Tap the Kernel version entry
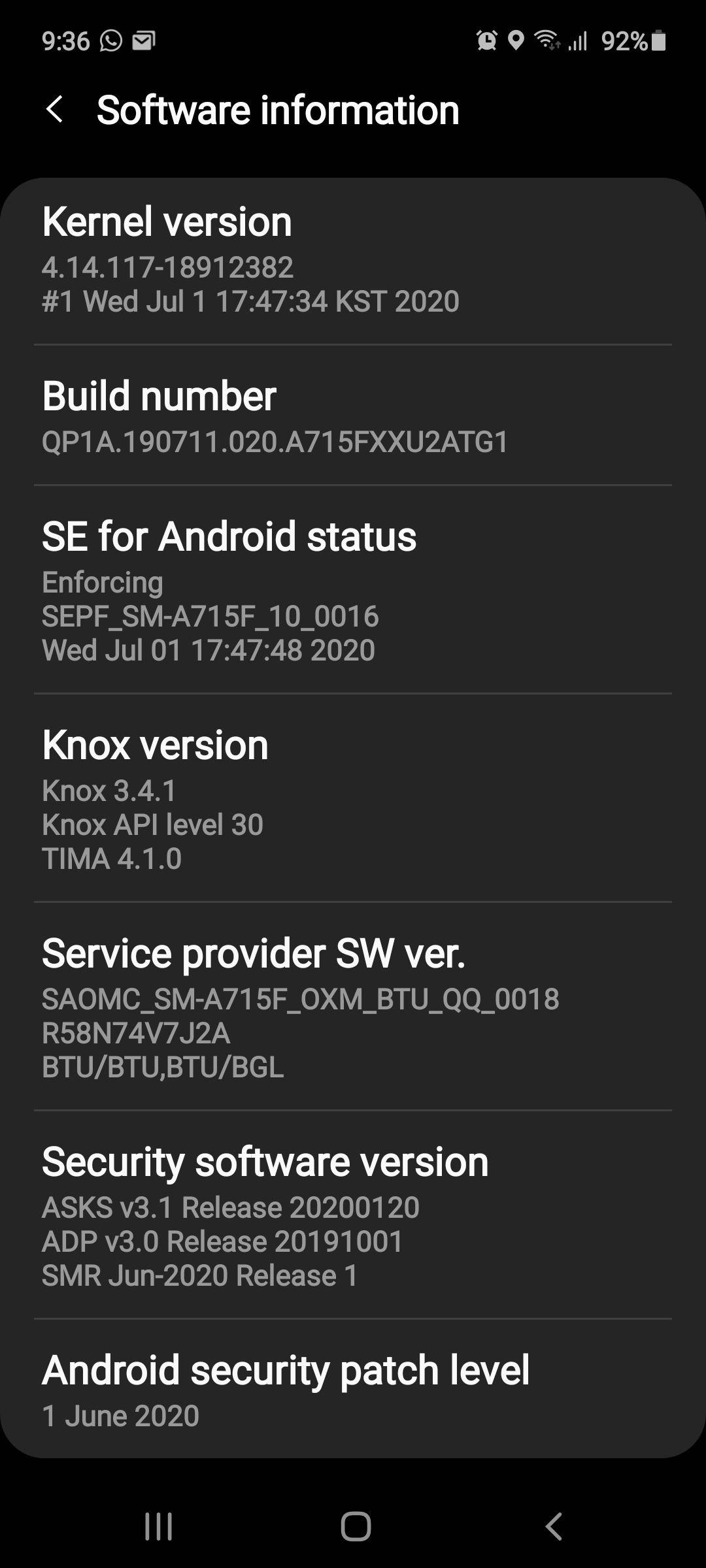The width and height of the screenshot is (706, 1568). (x=353, y=260)
